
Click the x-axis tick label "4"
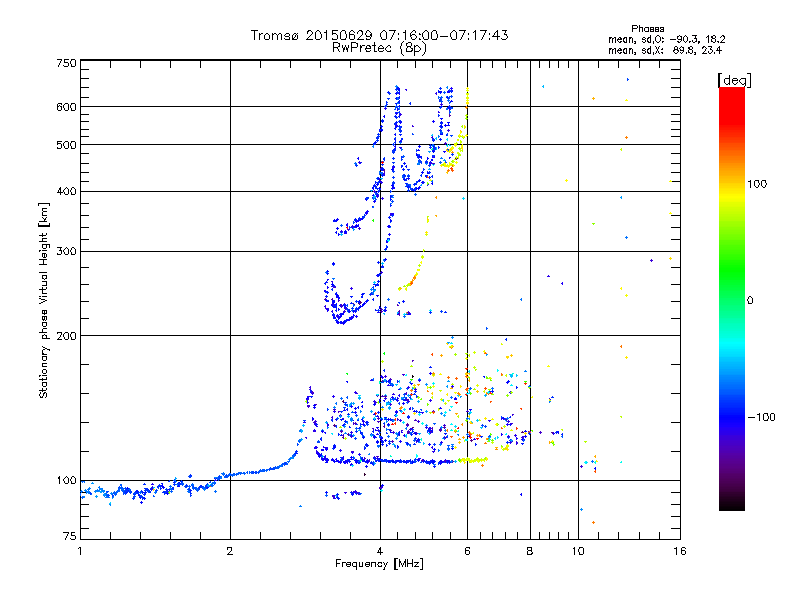click(x=380, y=551)
